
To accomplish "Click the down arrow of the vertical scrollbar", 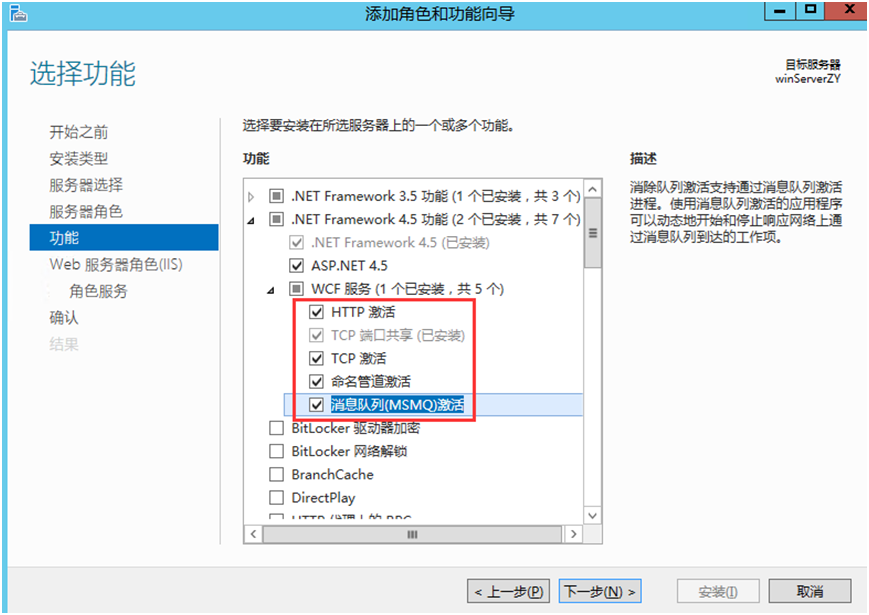I will pyautogui.click(x=592, y=516).
